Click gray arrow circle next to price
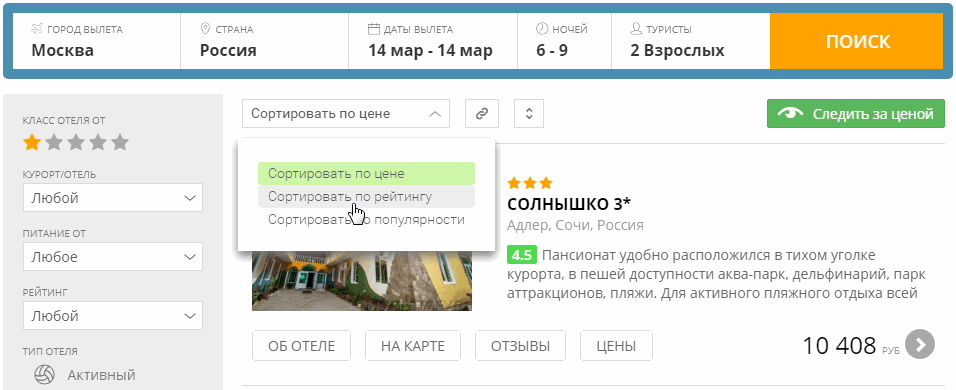Screen dimensions: 956x390 920,345
